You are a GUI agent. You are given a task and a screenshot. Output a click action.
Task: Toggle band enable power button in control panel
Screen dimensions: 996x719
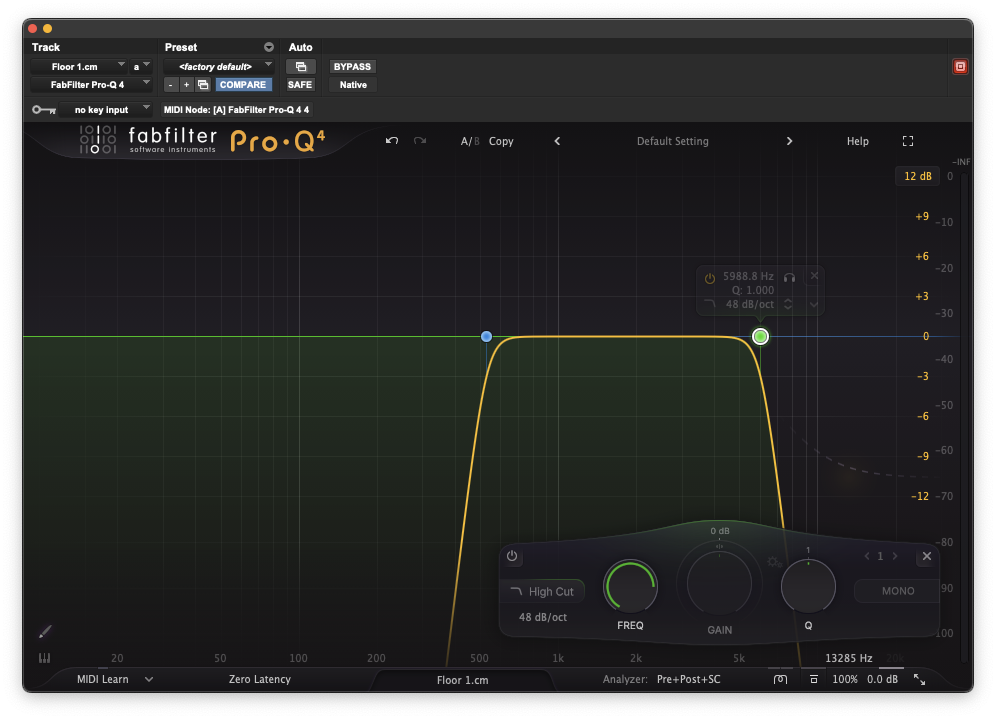click(x=512, y=556)
